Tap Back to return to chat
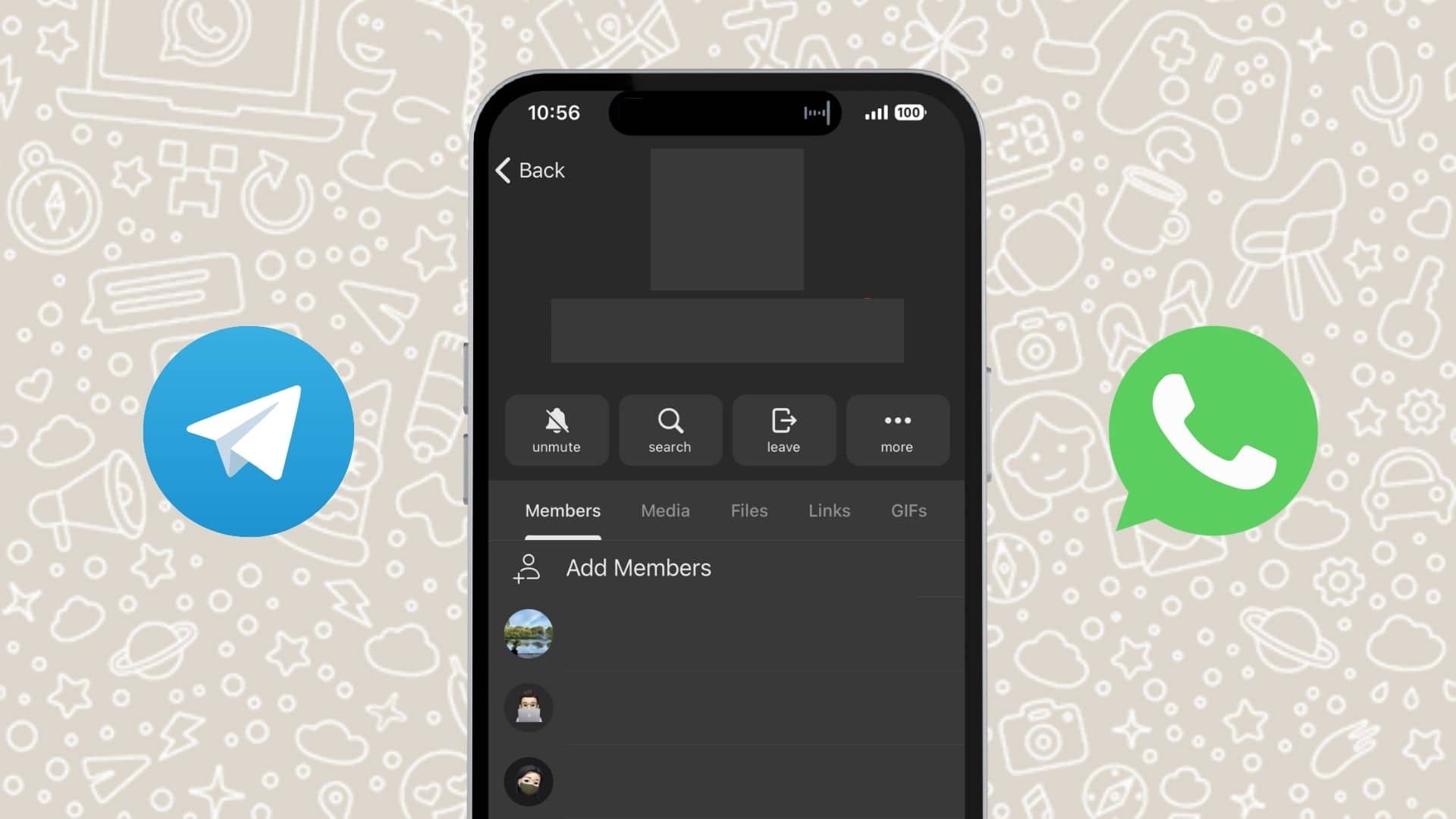Screen dimensions: 1456x819 [x=529, y=170]
